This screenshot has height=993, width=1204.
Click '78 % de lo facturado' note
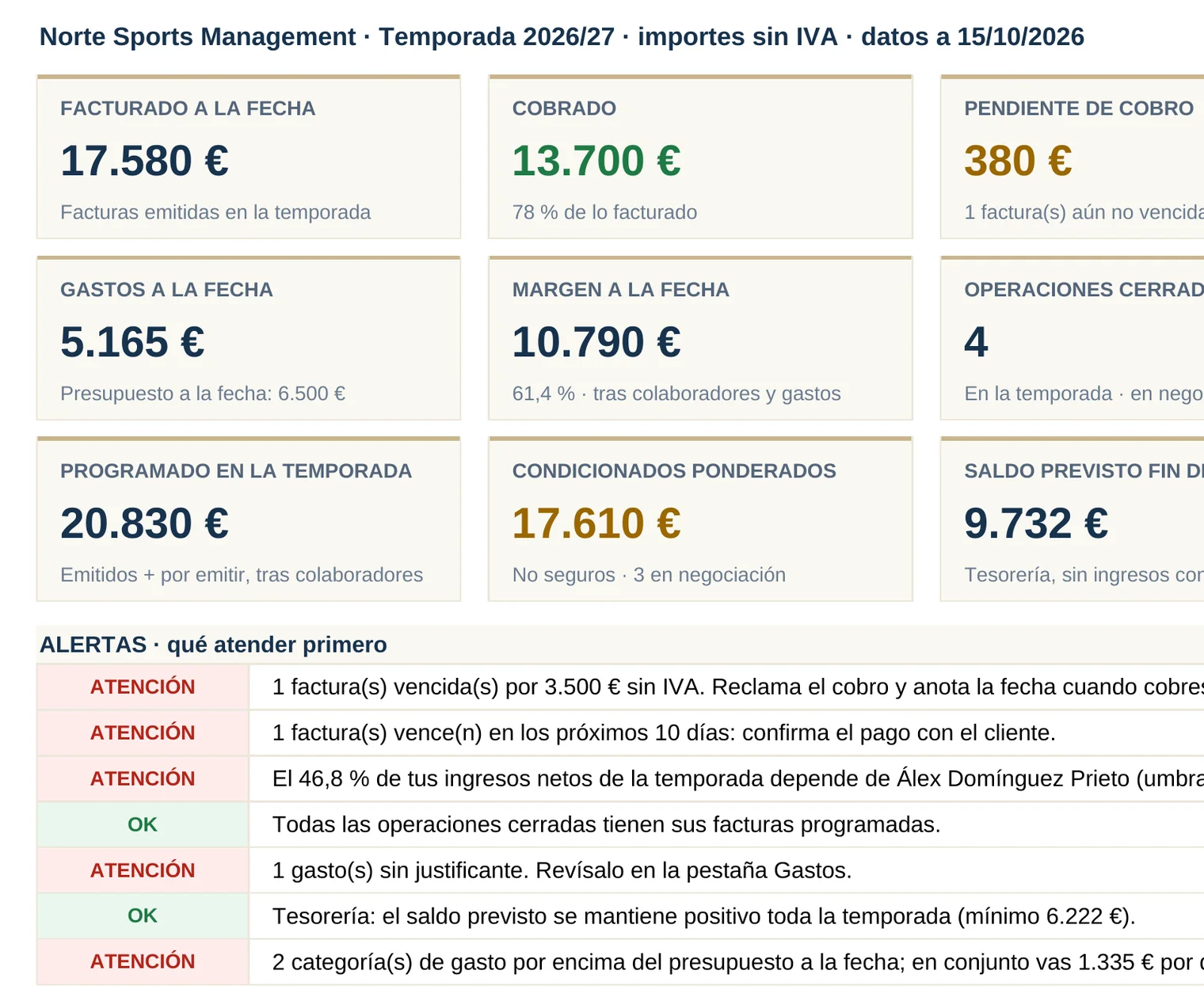pos(604,212)
